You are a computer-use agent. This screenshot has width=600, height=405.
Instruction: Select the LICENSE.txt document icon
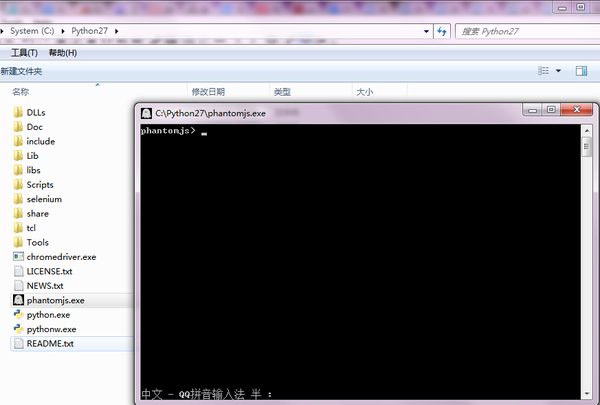tap(18, 271)
